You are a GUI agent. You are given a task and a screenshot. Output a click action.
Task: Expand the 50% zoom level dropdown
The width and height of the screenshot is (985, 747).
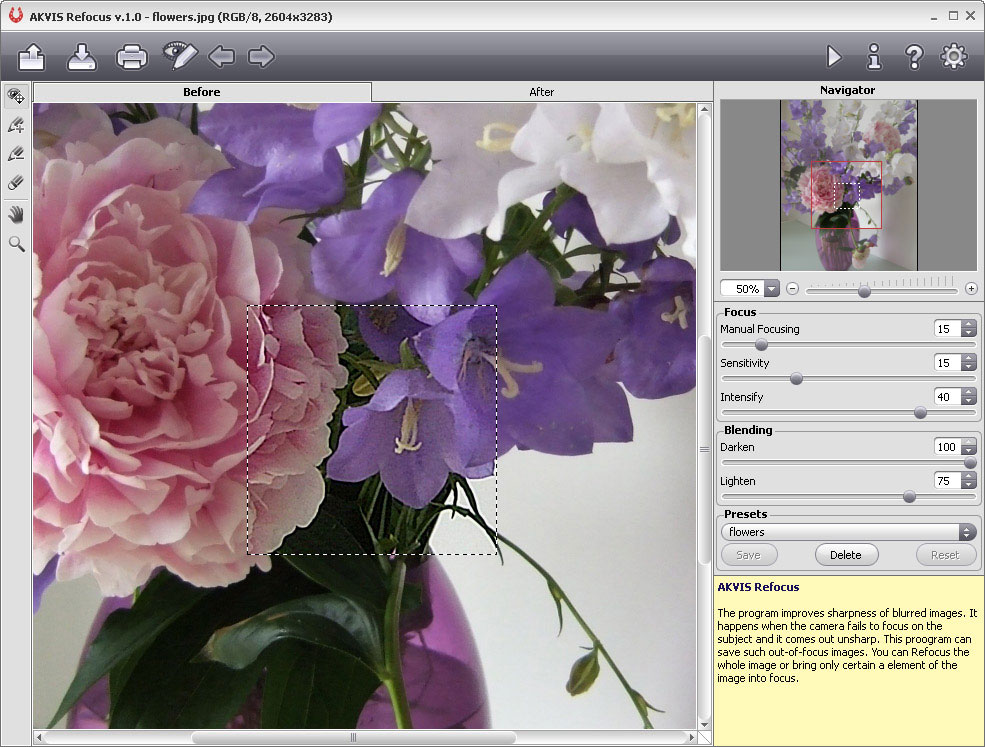pyautogui.click(x=771, y=289)
